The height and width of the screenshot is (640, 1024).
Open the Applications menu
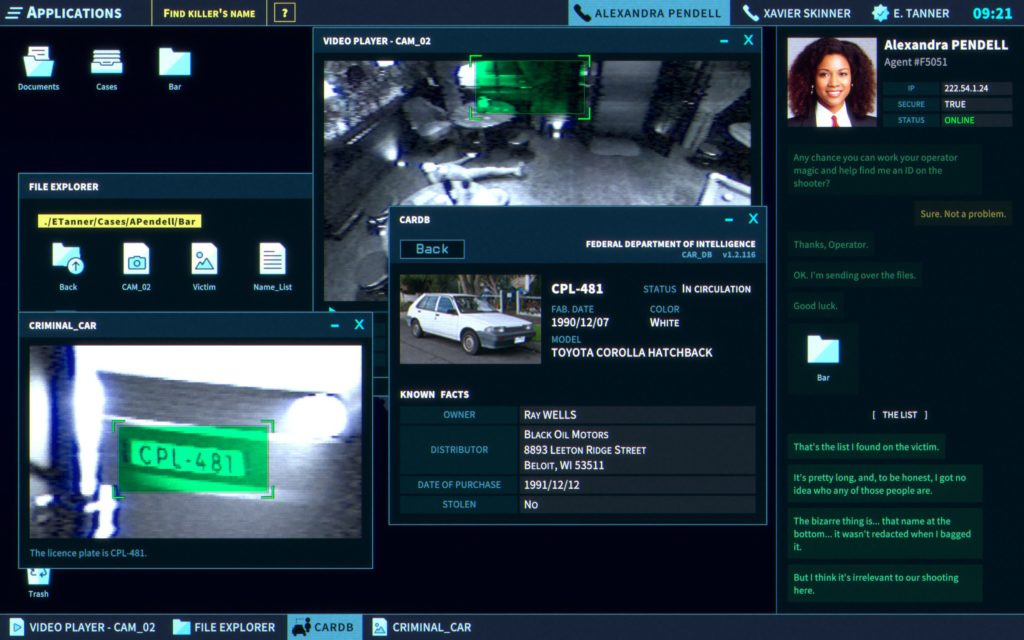click(x=64, y=13)
